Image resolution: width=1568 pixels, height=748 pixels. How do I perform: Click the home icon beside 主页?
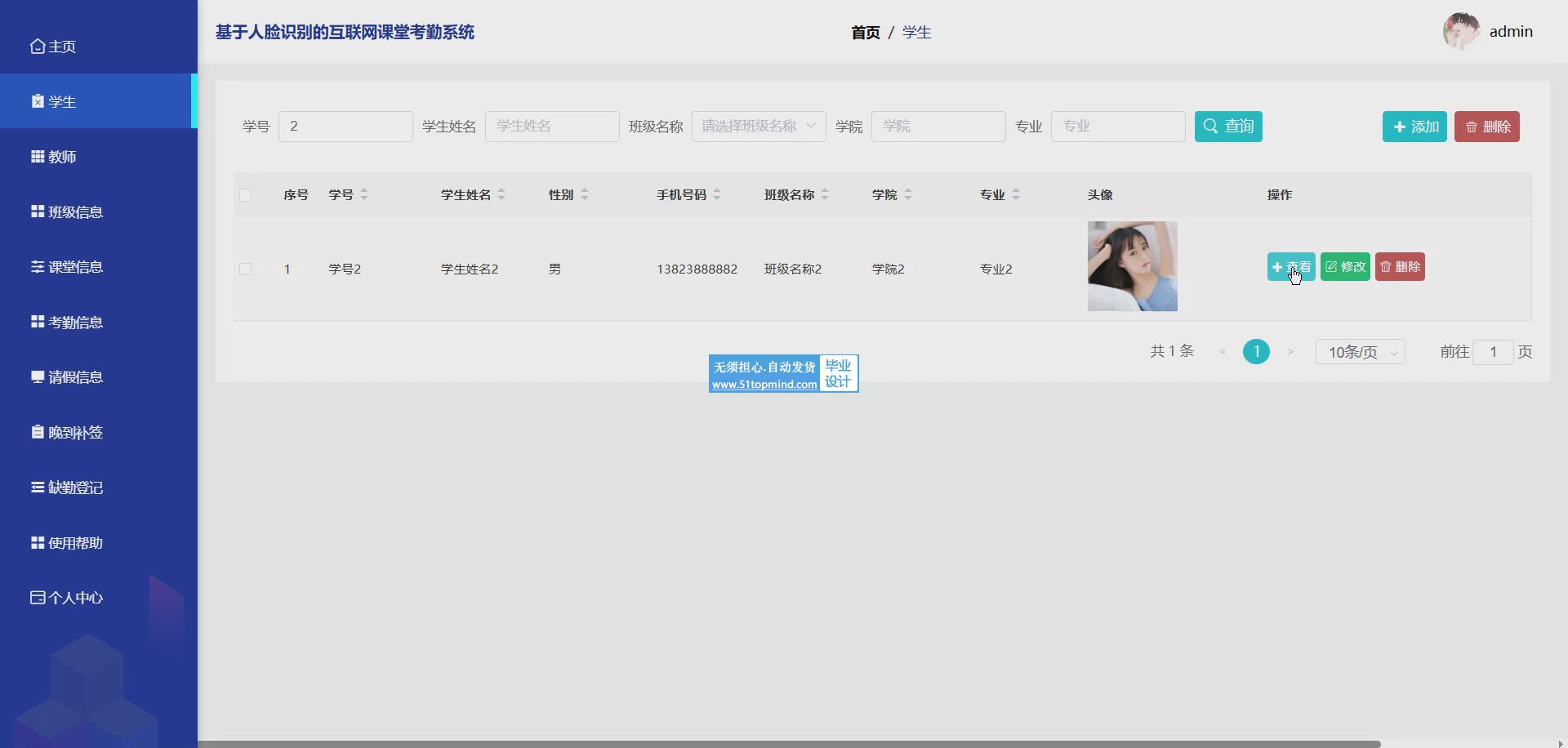[38, 47]
